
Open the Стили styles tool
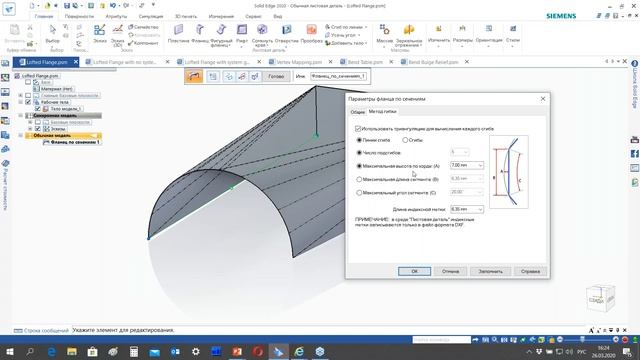point(513,35)
